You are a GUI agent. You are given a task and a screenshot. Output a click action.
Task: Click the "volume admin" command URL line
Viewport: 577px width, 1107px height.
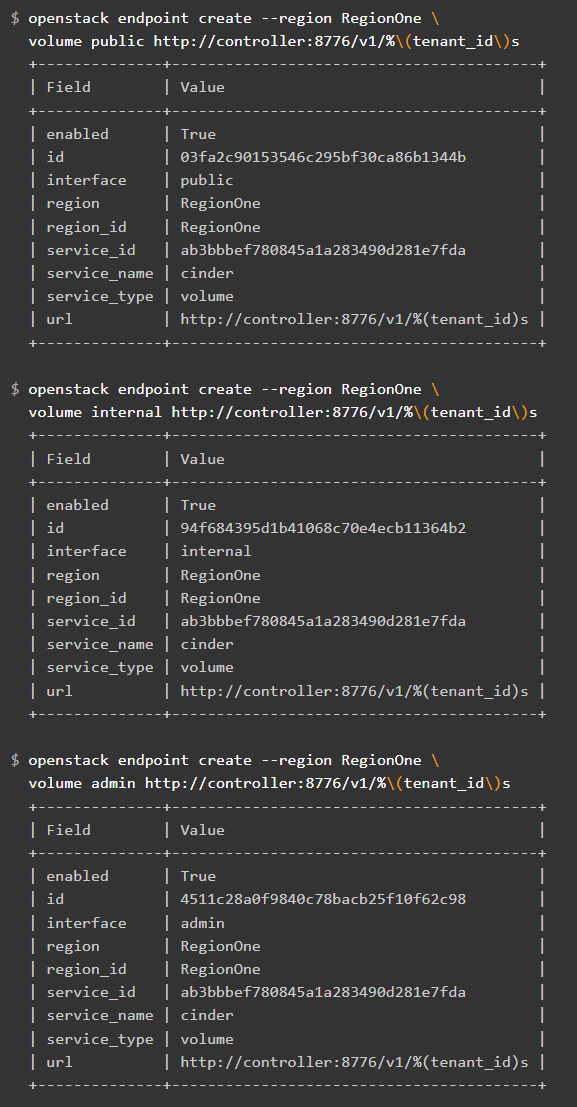coord(270,784)
